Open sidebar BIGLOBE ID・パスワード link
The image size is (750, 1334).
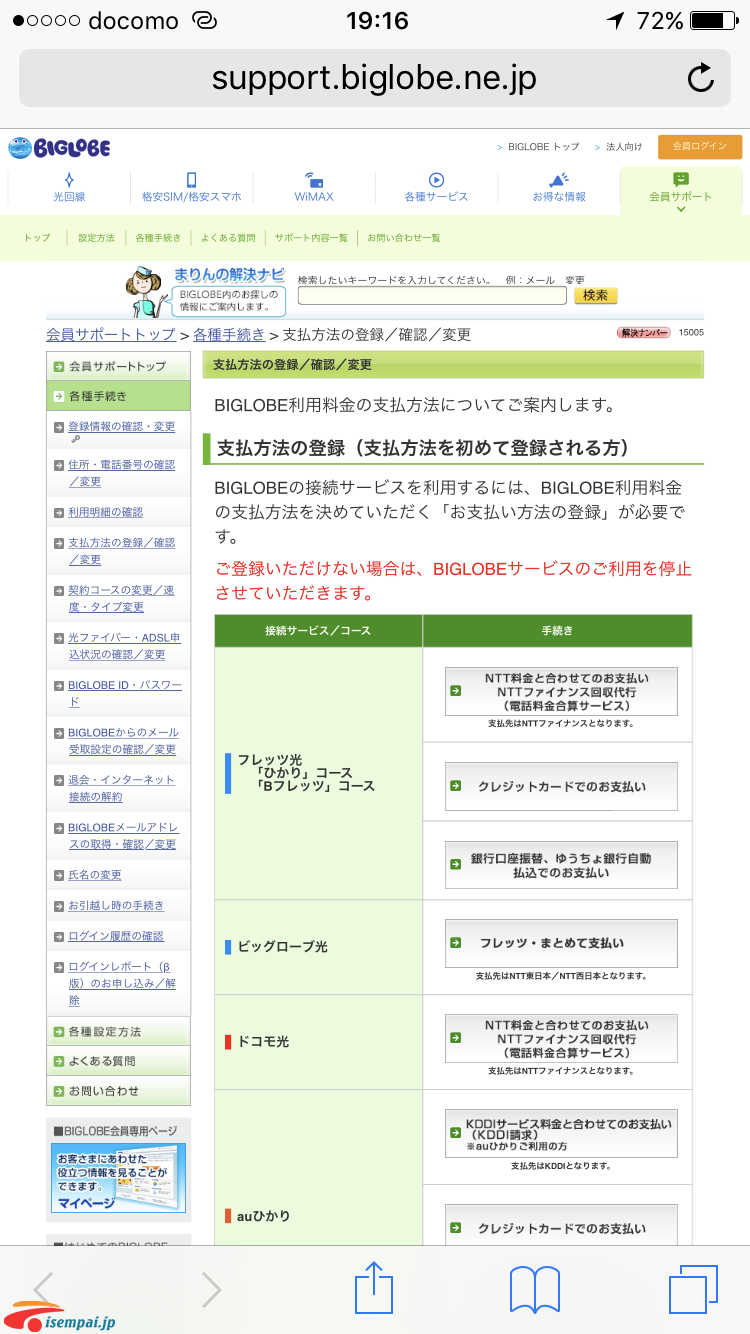(125, 693)
